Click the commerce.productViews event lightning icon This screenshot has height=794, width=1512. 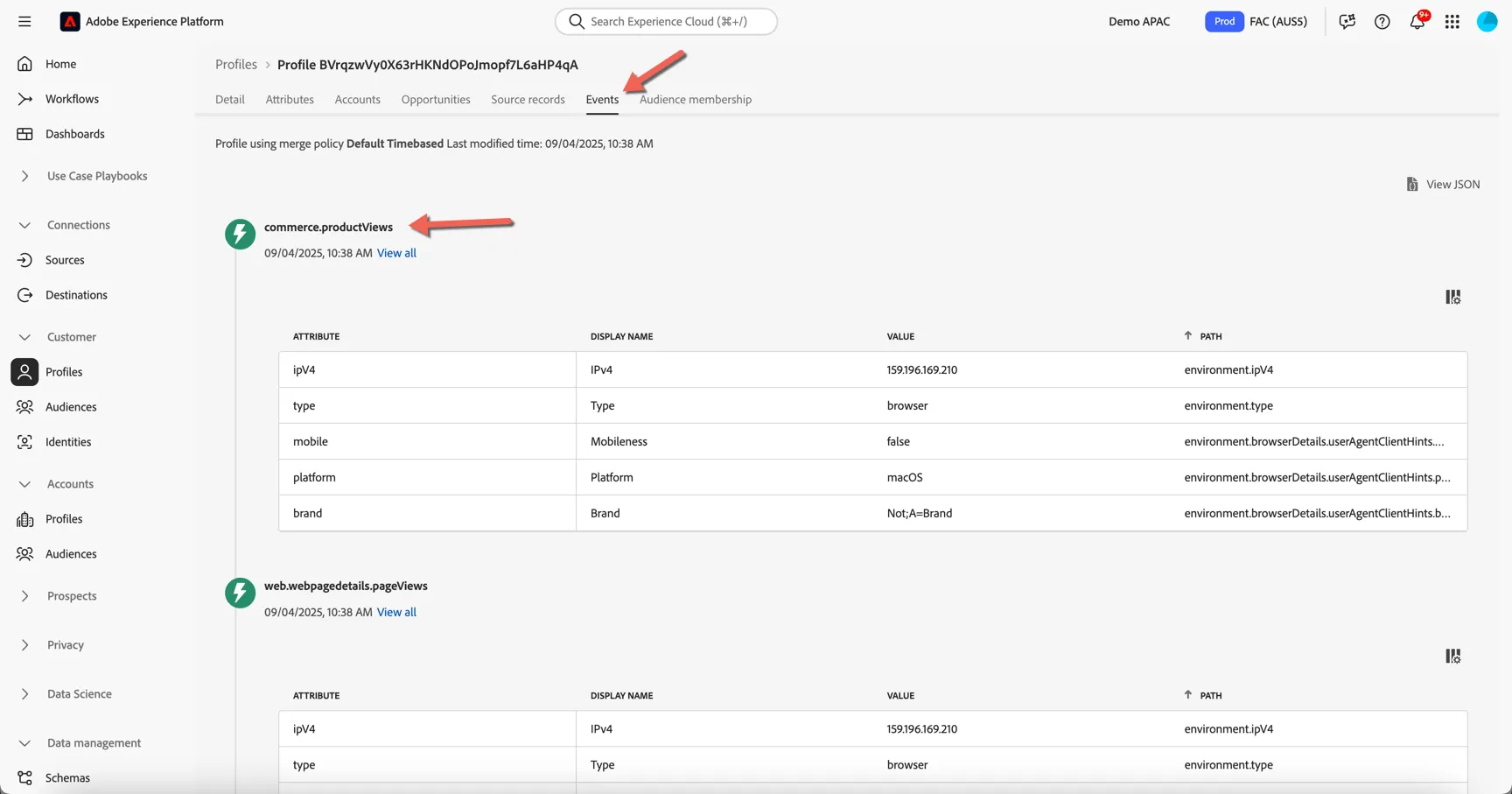pos(240,234)
